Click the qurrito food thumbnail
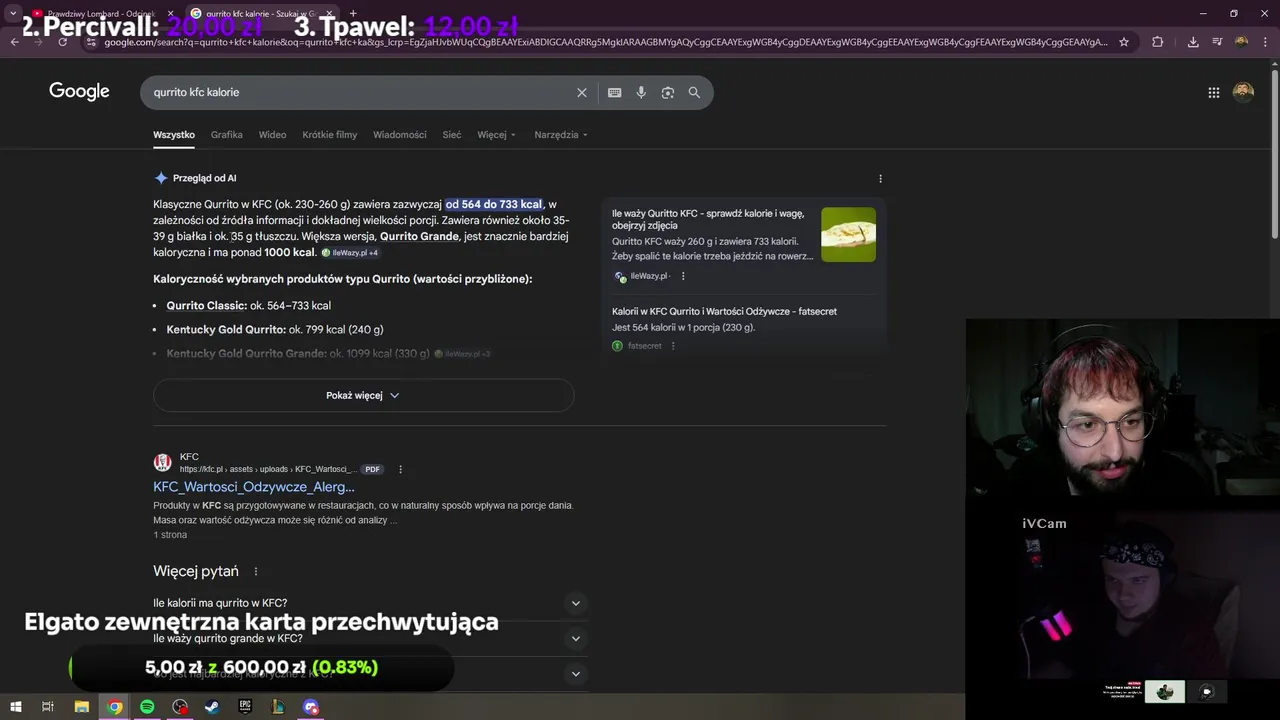The image size is (1280, 720). 848,234
